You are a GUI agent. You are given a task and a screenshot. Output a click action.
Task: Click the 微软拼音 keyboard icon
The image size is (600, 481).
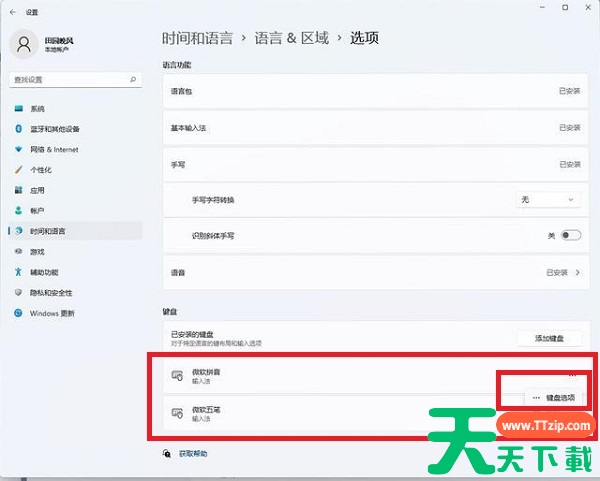pyautogui.click(x=177, y=376)
